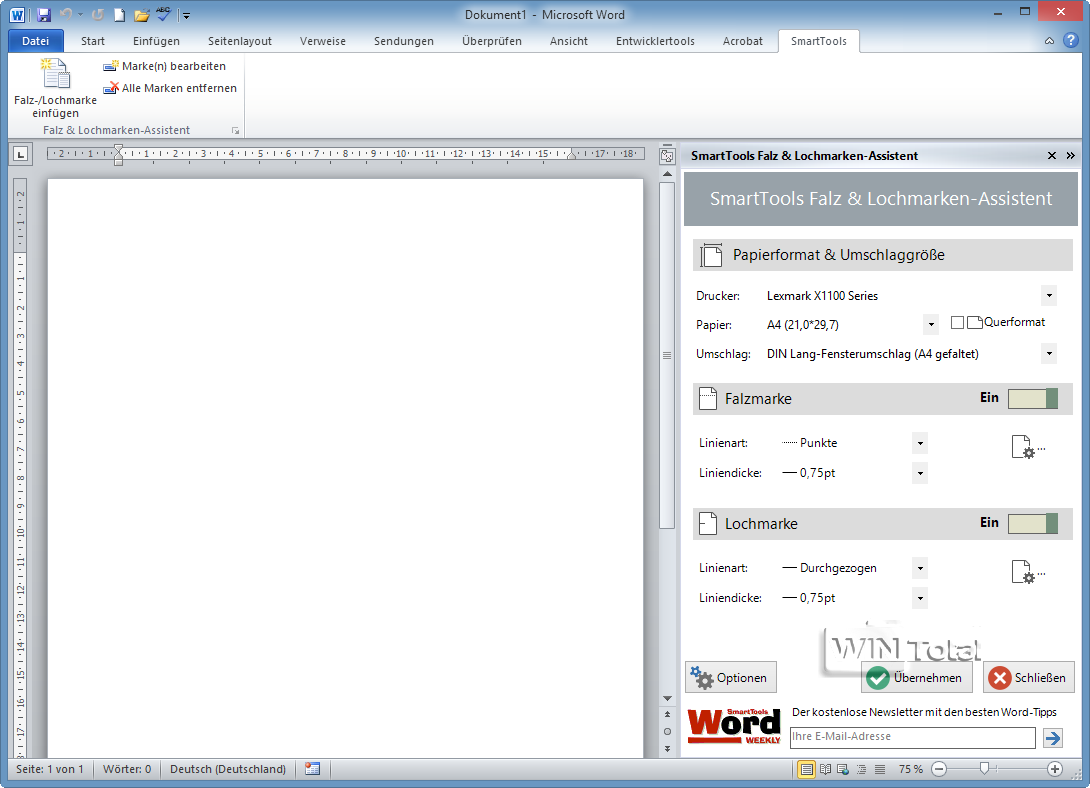Screen dimensions: 1090x788
Task: Open the Lochmarke Liniendicke dropdown
Action: click(920, 598)
